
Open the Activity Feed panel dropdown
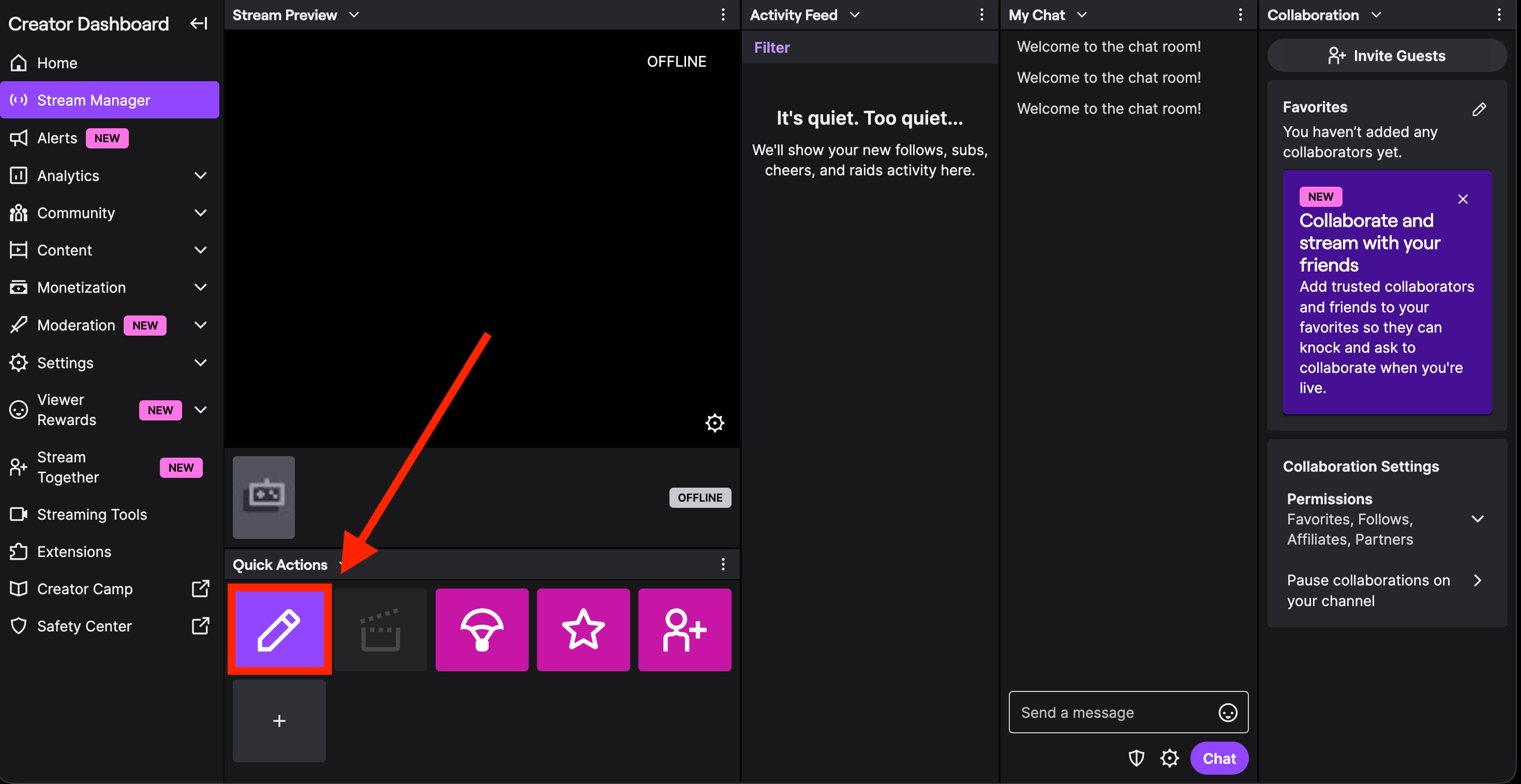(854, 15)
